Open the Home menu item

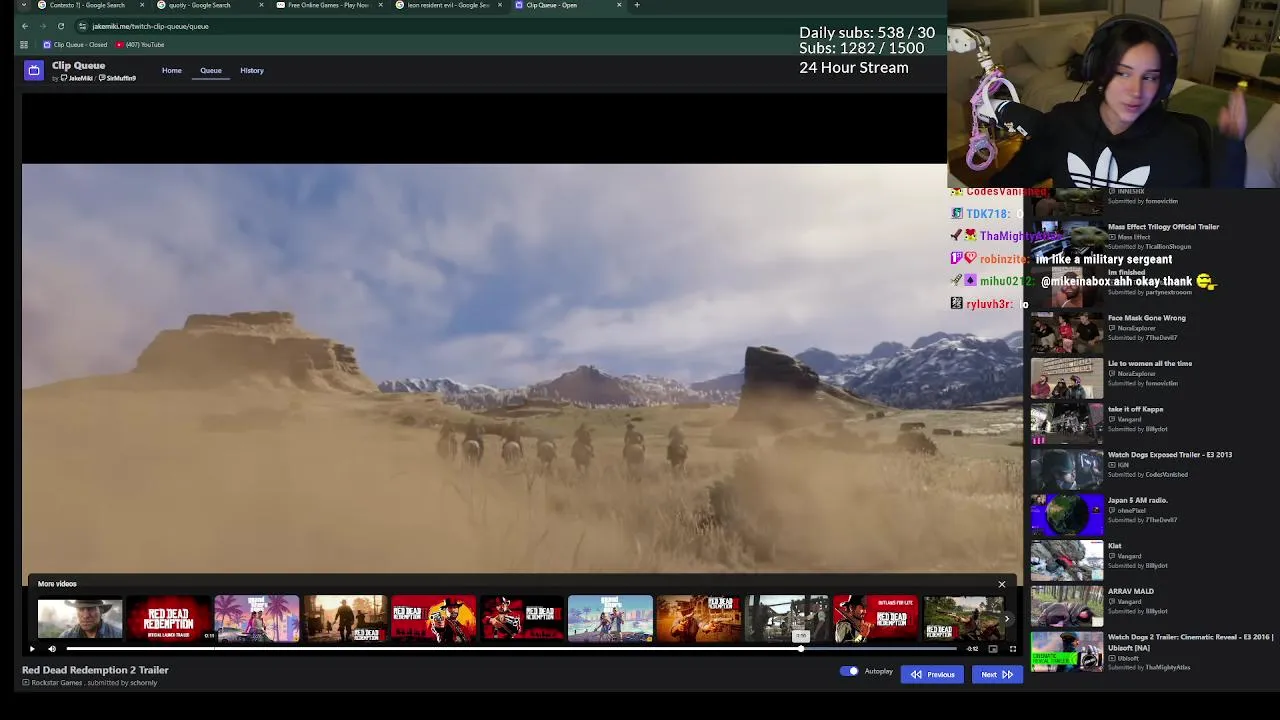(172, 70)
